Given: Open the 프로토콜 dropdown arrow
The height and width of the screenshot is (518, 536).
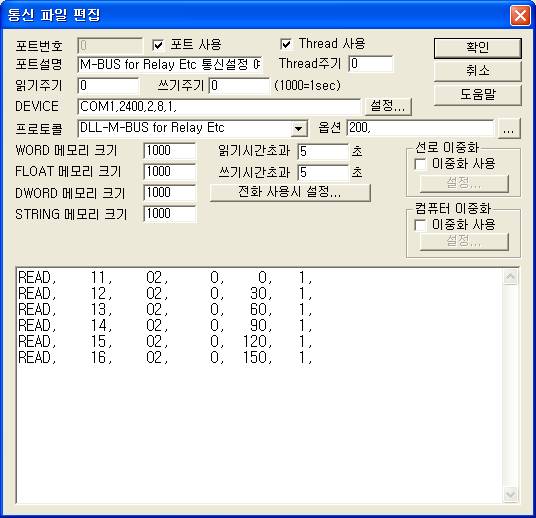Looking at the screenshot, I should 298,129.
